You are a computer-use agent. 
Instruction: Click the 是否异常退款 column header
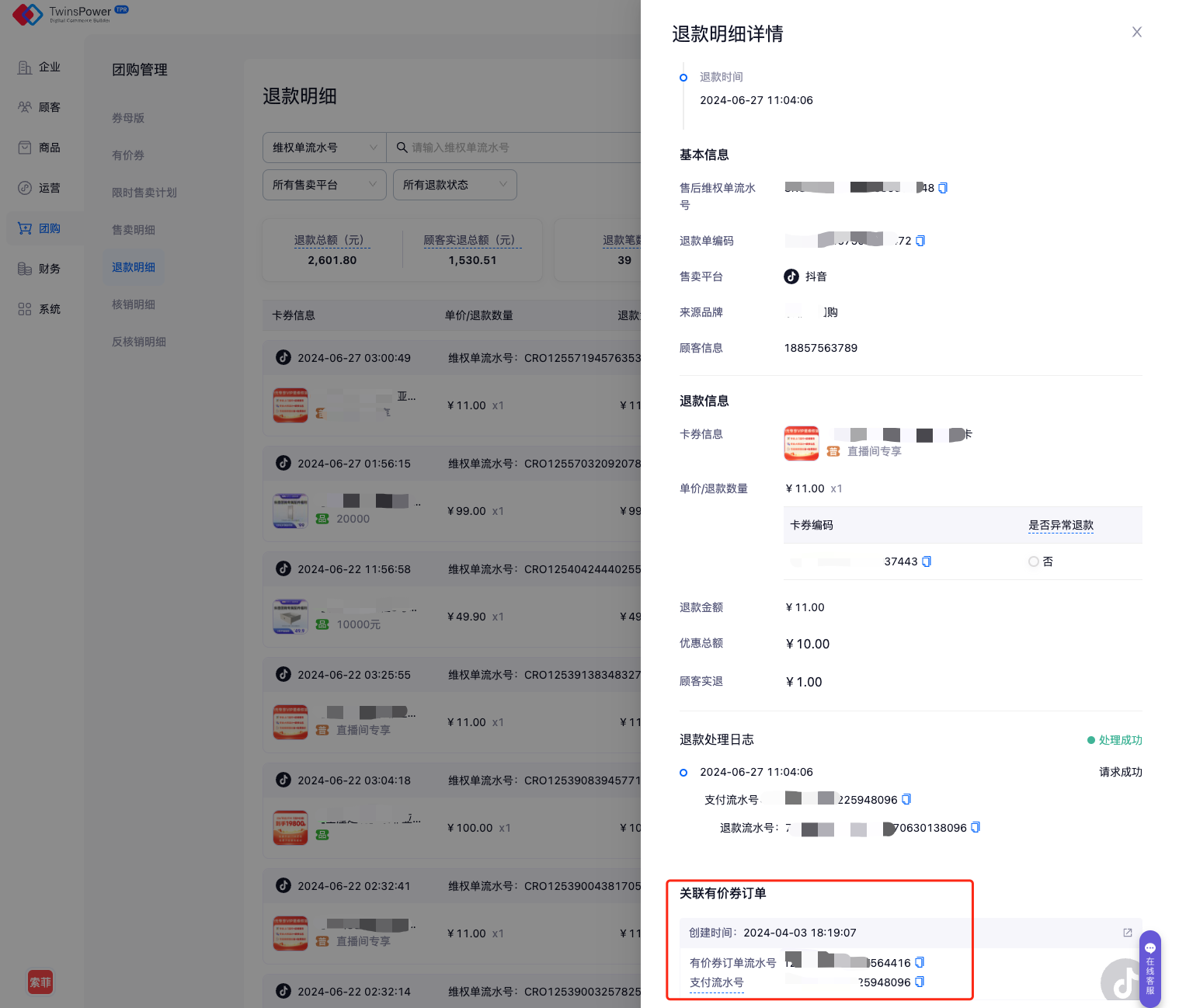(x=1060, y=525)
